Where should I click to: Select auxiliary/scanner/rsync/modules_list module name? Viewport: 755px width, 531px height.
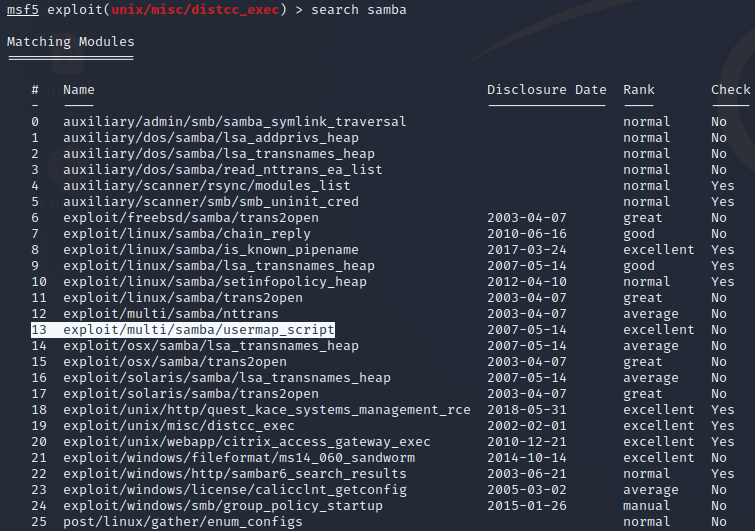point(207,185)
